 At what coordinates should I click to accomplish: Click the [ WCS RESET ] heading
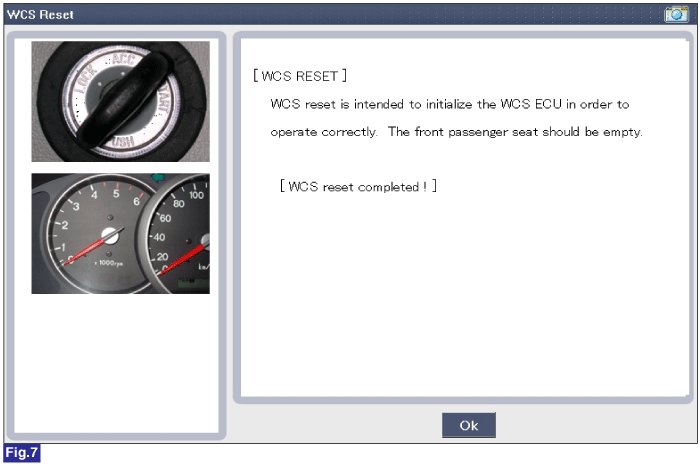click(300, 76)
